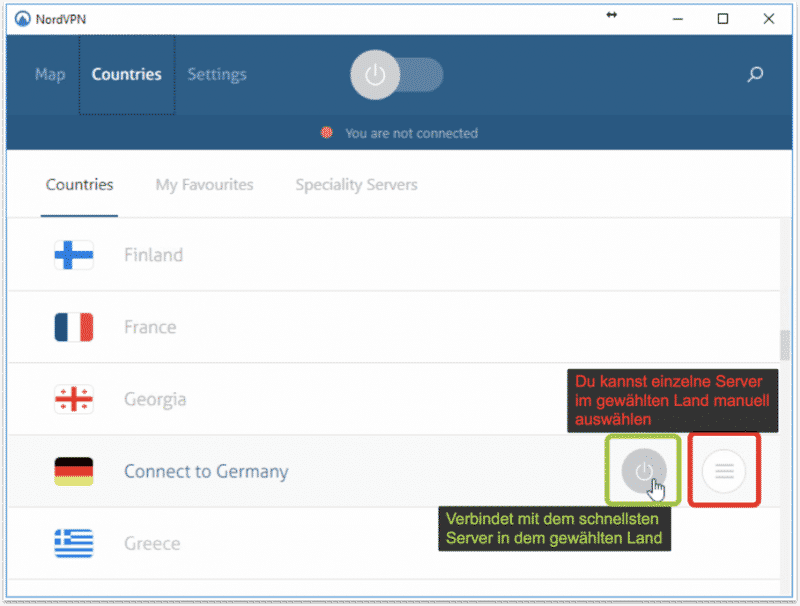Click the window resize arrows in title bar
The width and height of the screenshot is (800, 606).
[x=611, y=16]
